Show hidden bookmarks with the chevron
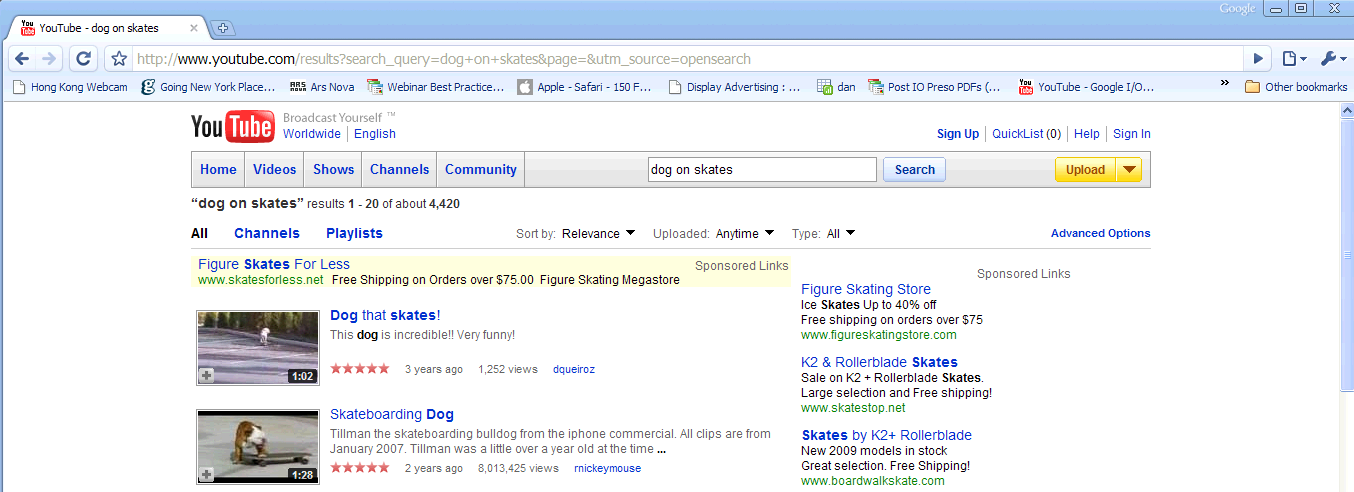This screenshot has width=1354, height=492. 1225,84
